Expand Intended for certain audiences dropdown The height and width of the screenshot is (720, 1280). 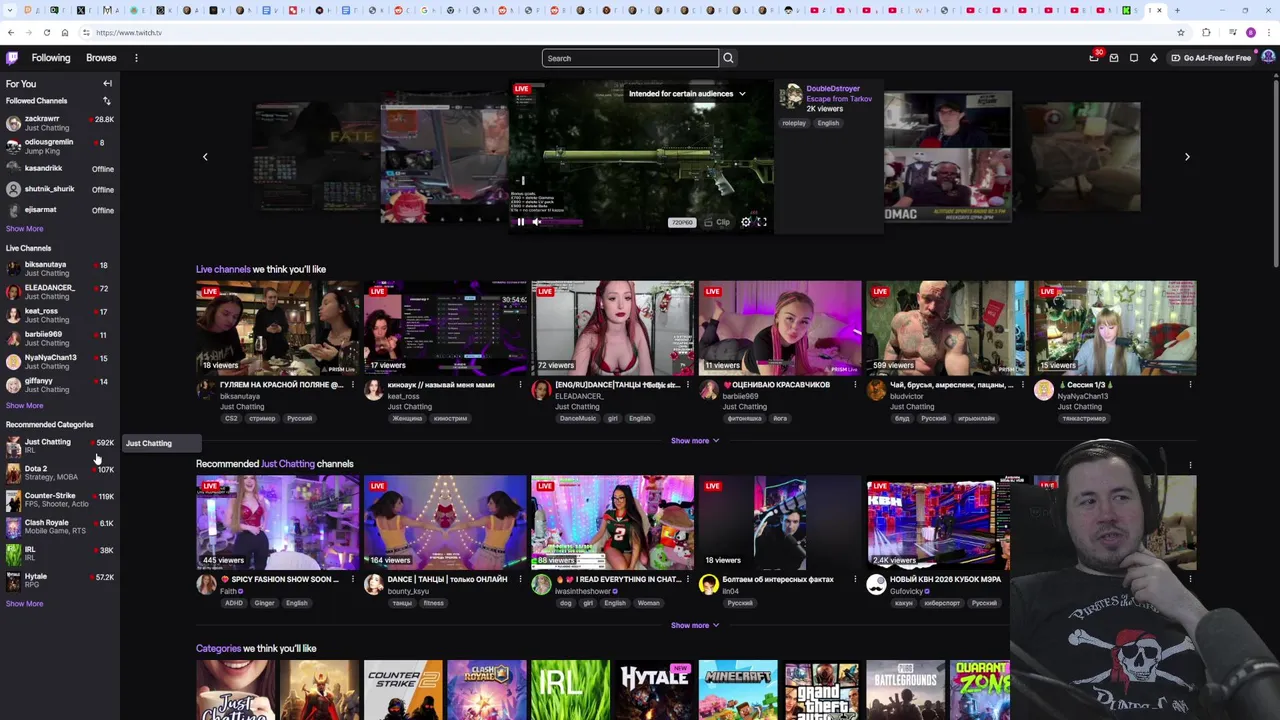point(687,94)
